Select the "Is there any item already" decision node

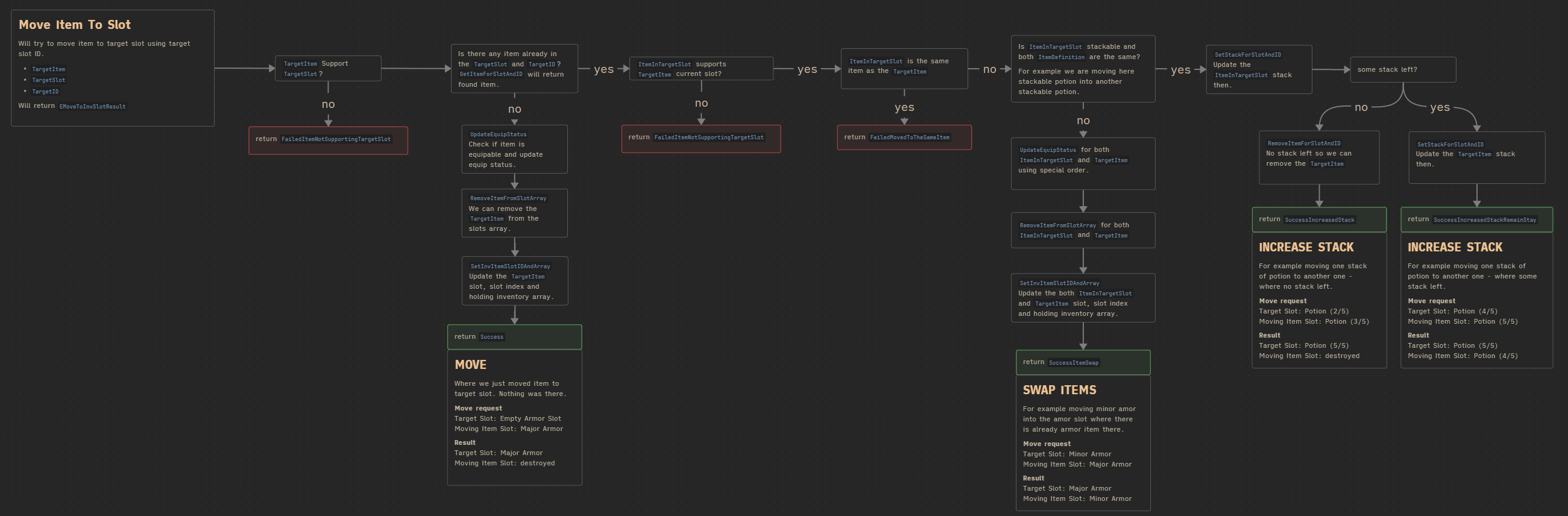pyautogui.click(x=514, y=68)
